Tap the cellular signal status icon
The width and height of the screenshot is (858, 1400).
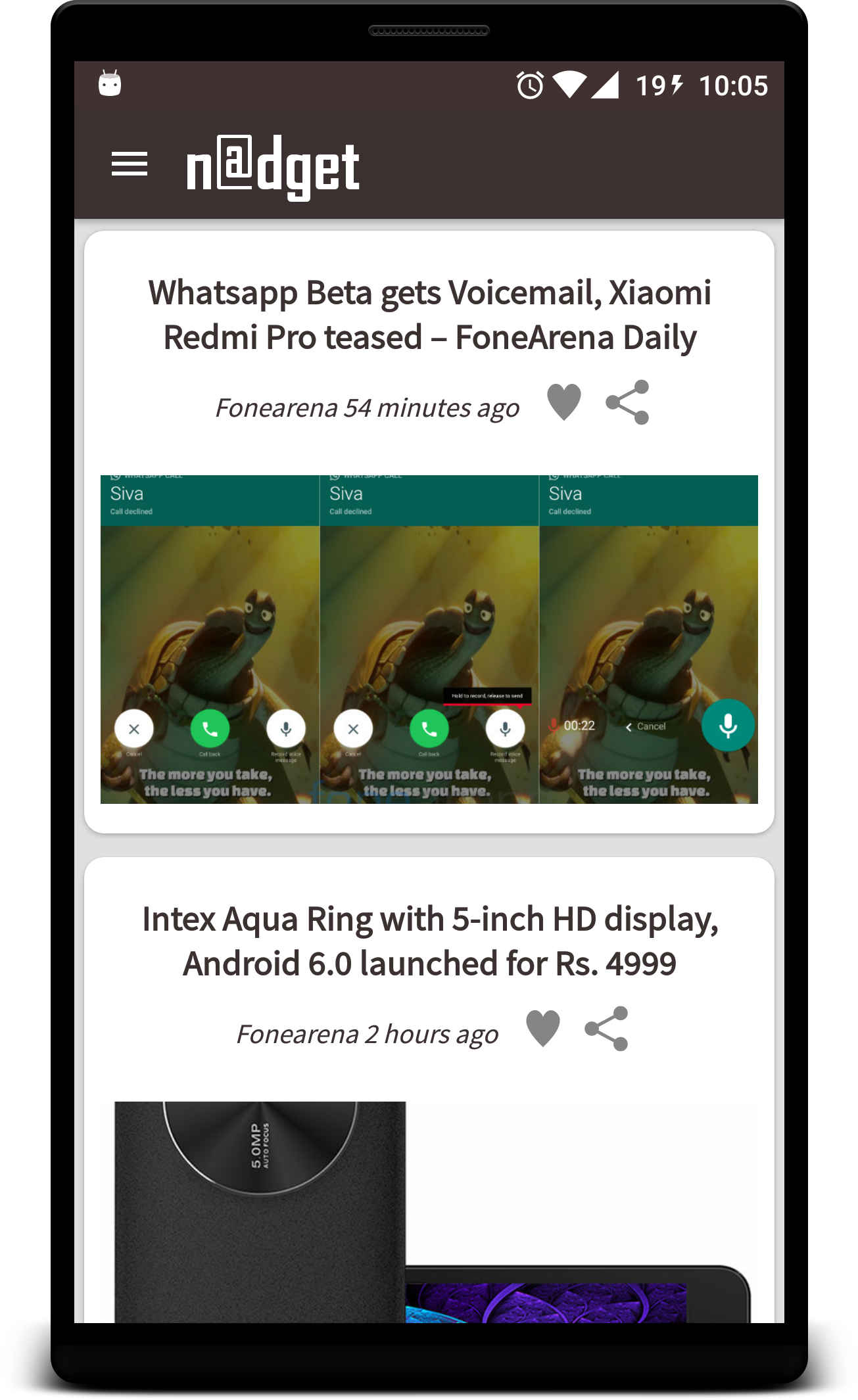coord(605,85)
